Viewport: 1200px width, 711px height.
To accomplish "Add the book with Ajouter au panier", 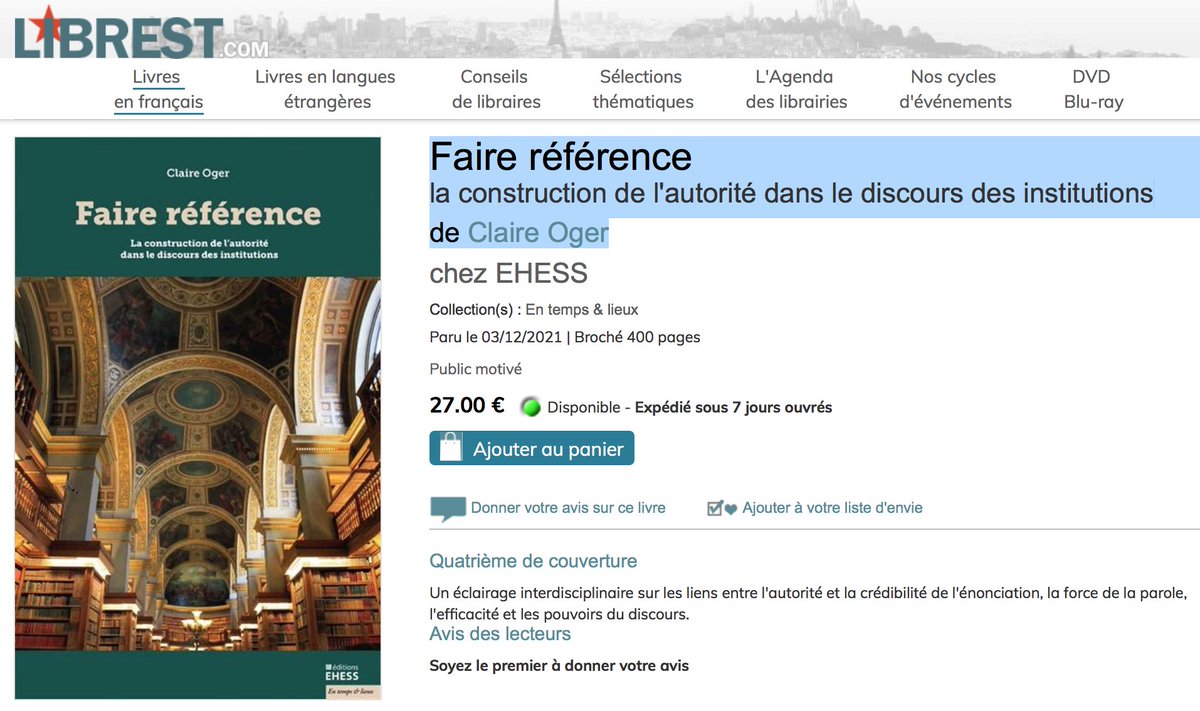I will [532, 449].
